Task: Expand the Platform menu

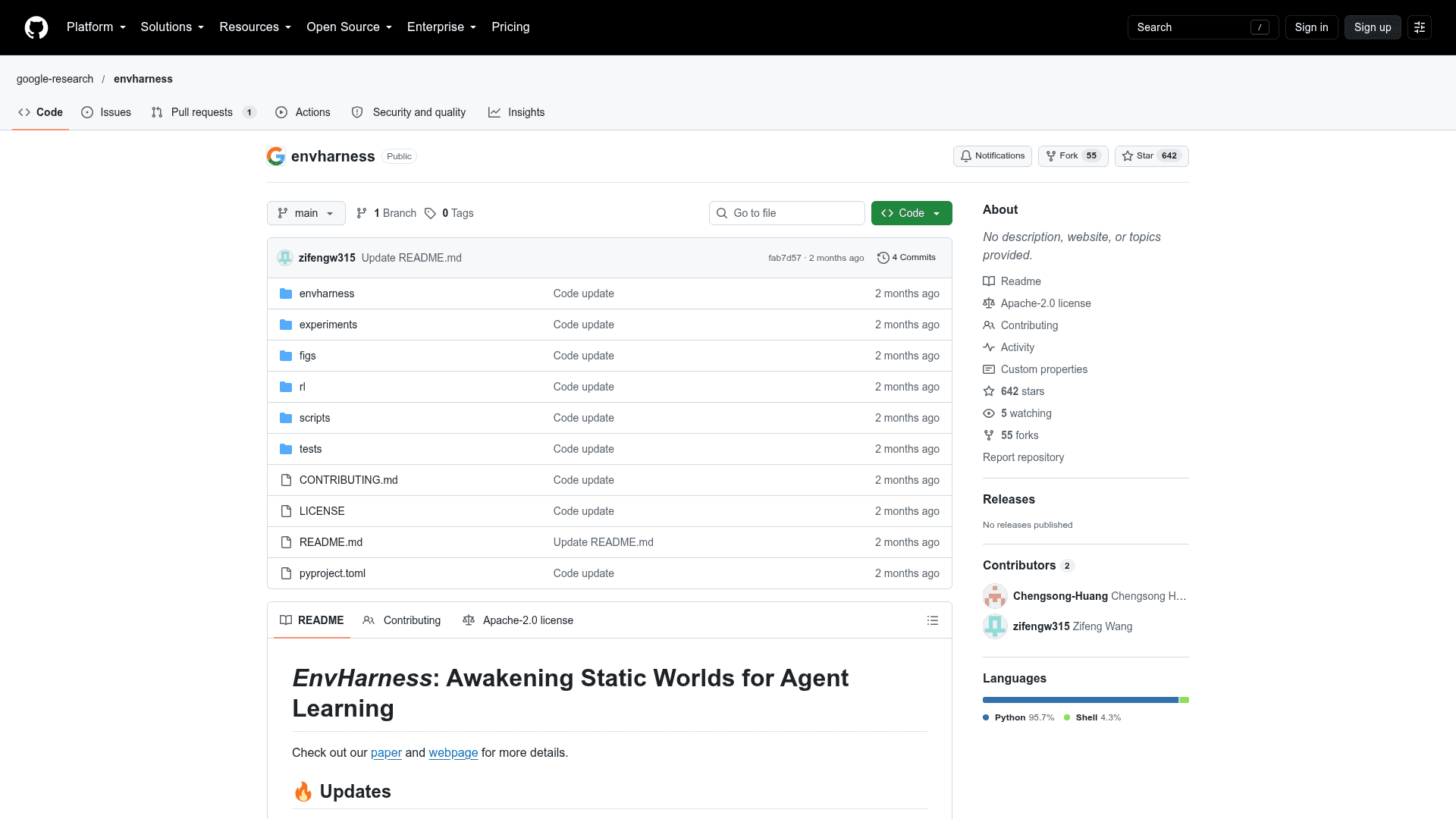Action: tap(96, 27)
